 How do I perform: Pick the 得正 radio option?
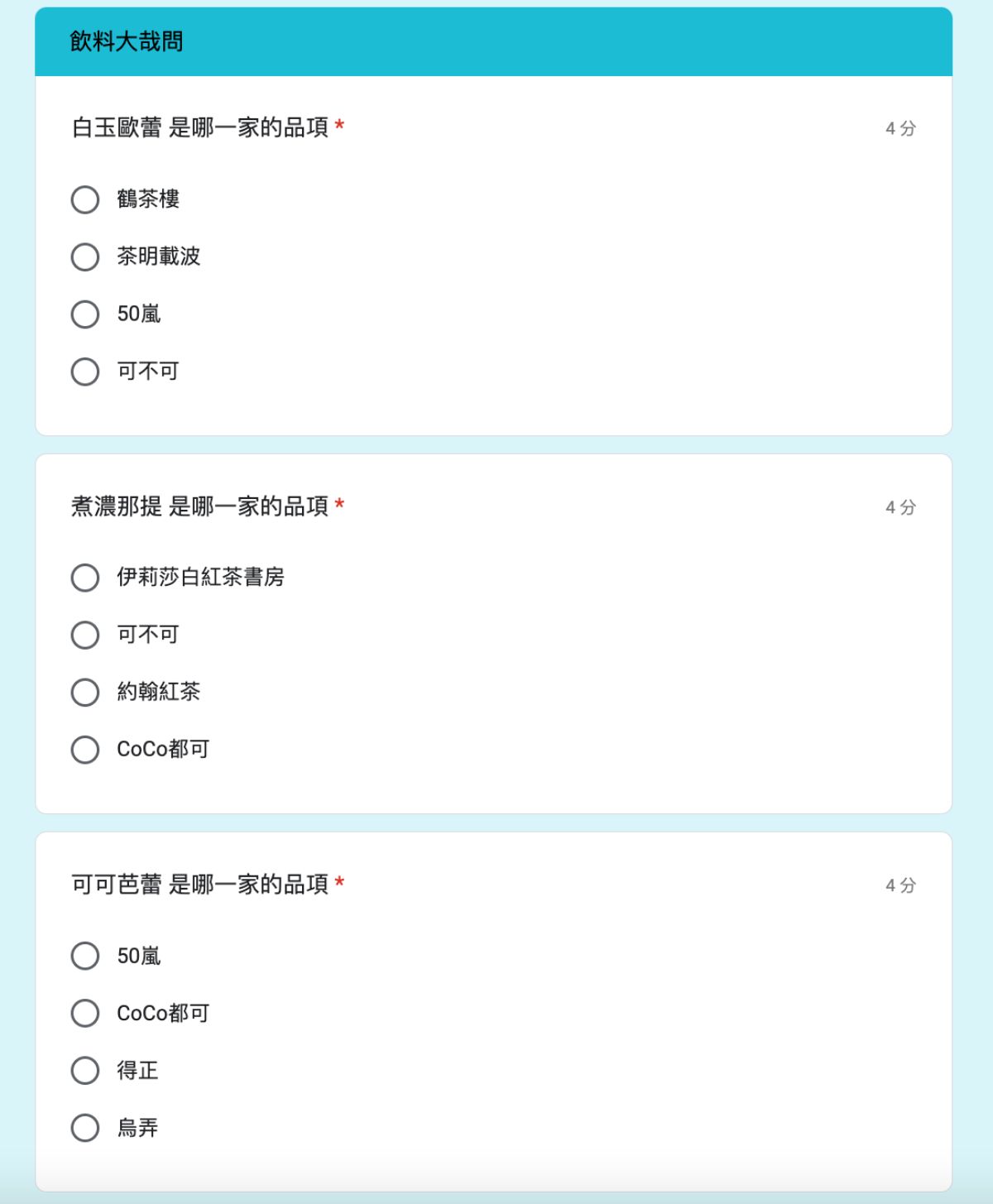tap(85, 1070)
